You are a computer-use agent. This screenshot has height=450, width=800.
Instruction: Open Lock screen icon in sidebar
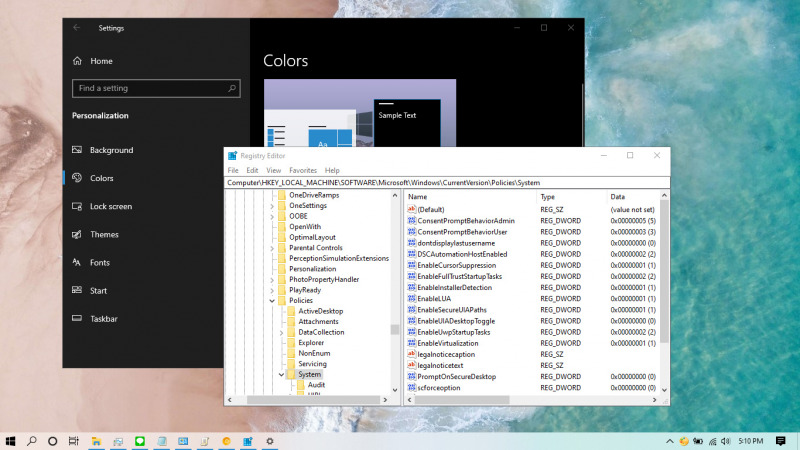coord(77,206)
